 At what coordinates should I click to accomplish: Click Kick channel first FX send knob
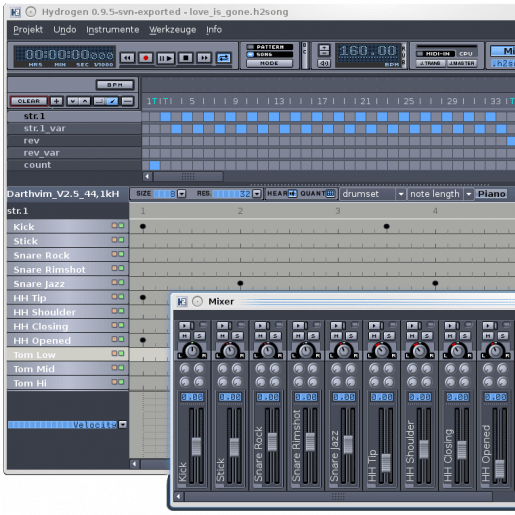click(x=185, y=368)
